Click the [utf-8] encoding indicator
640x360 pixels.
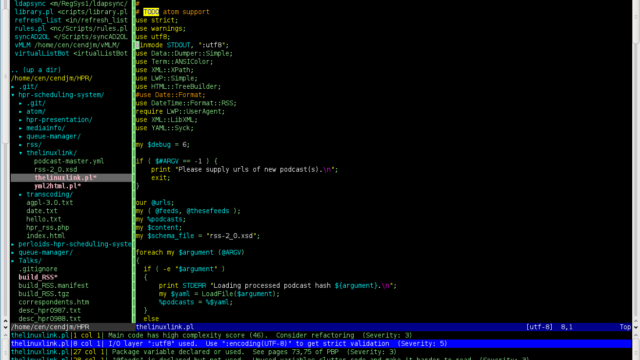[539, 327]
